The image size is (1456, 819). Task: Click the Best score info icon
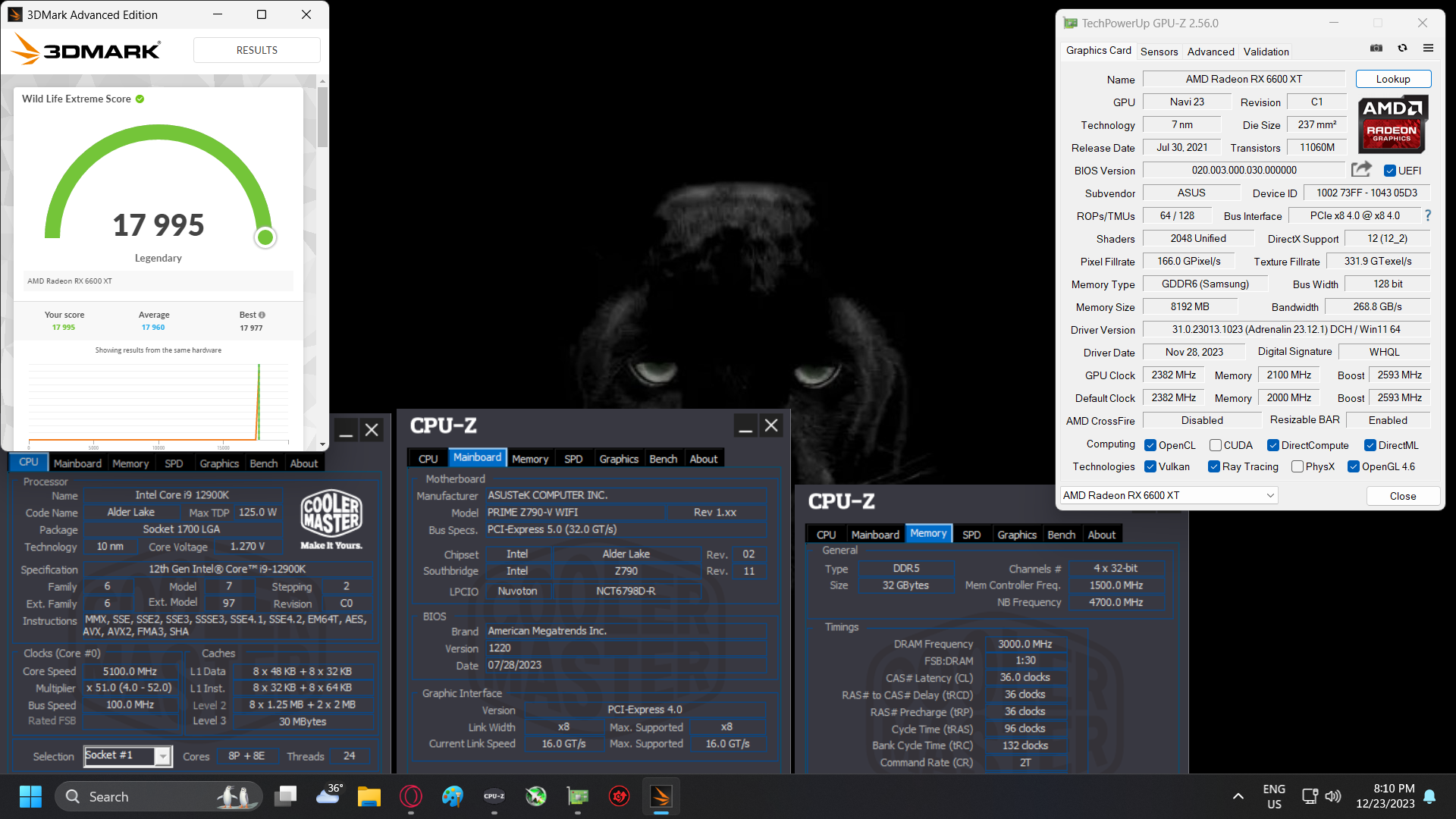coord(262,315)
